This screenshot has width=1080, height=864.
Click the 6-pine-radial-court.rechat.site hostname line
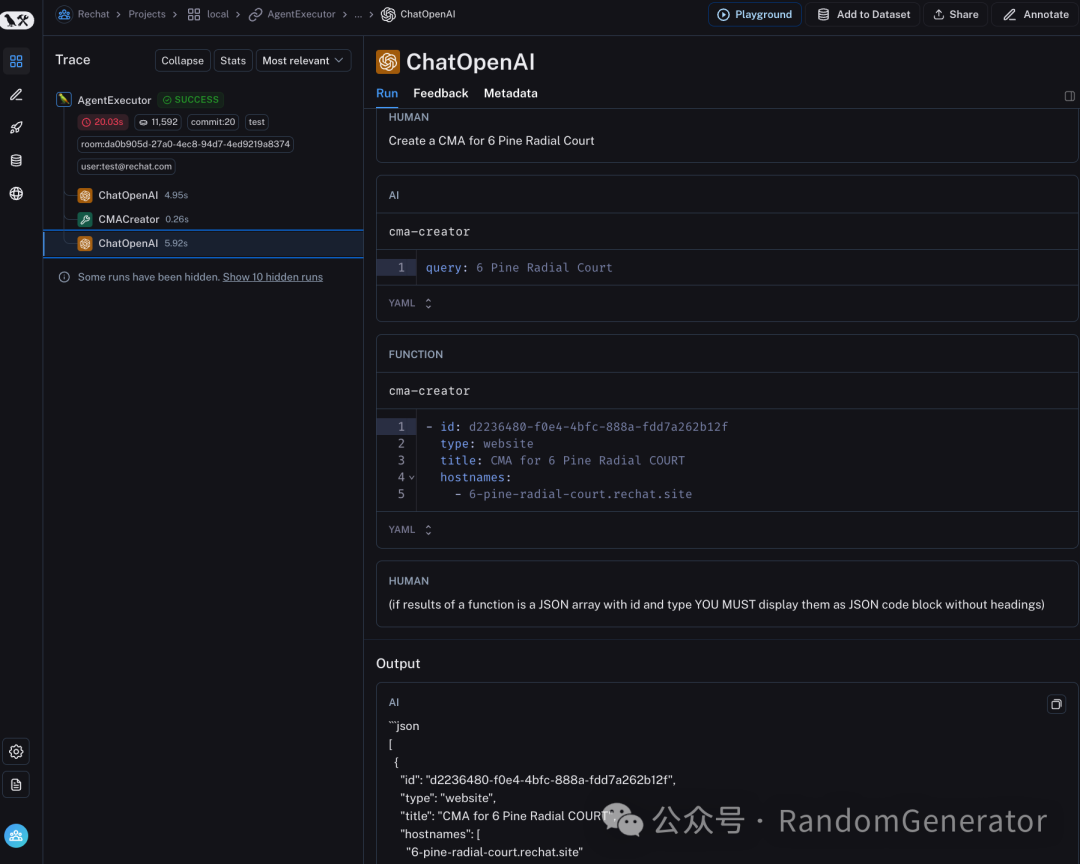[x=573, y=494]
